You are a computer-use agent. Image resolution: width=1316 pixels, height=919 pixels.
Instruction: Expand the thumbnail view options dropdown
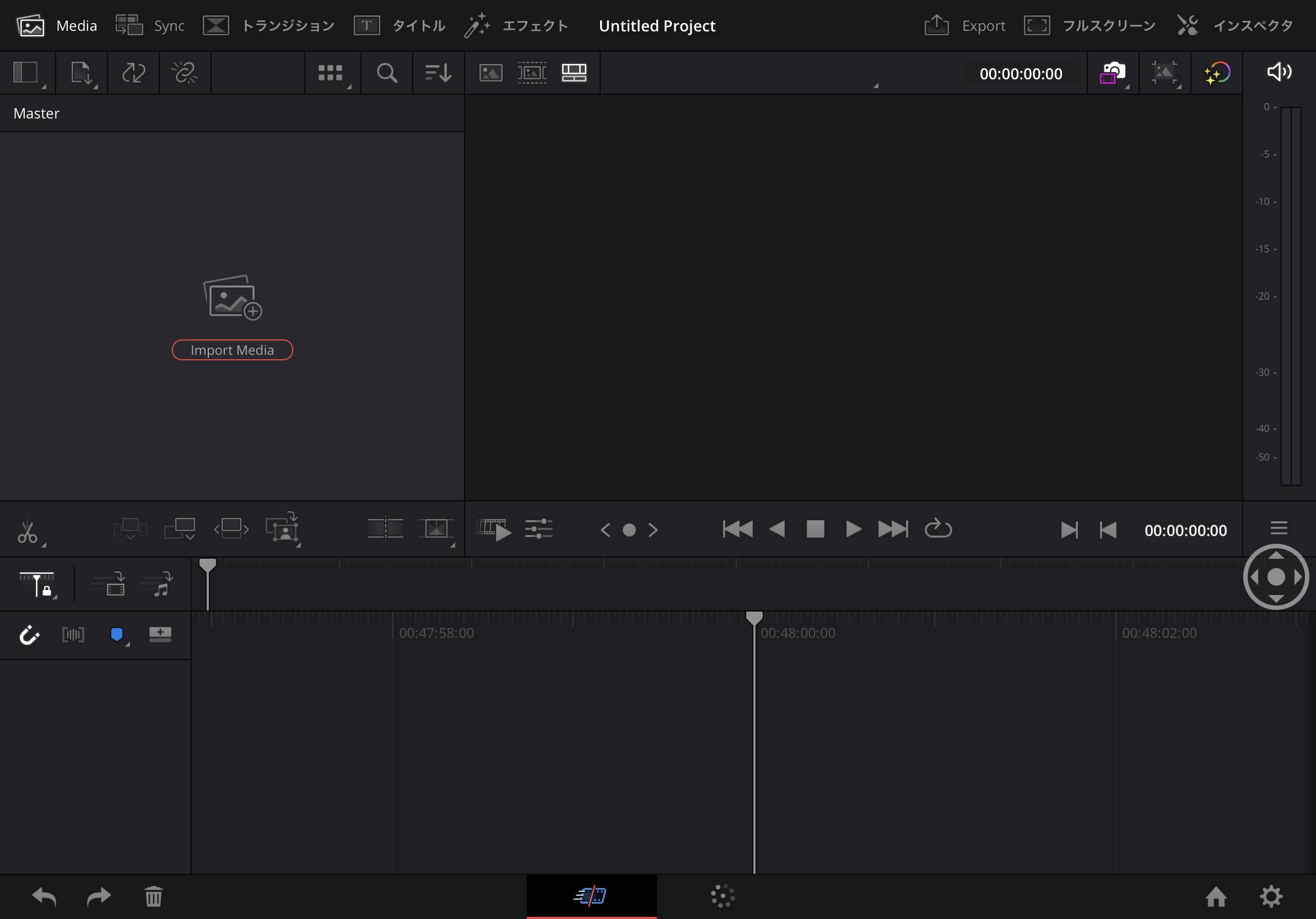[332, 73]
